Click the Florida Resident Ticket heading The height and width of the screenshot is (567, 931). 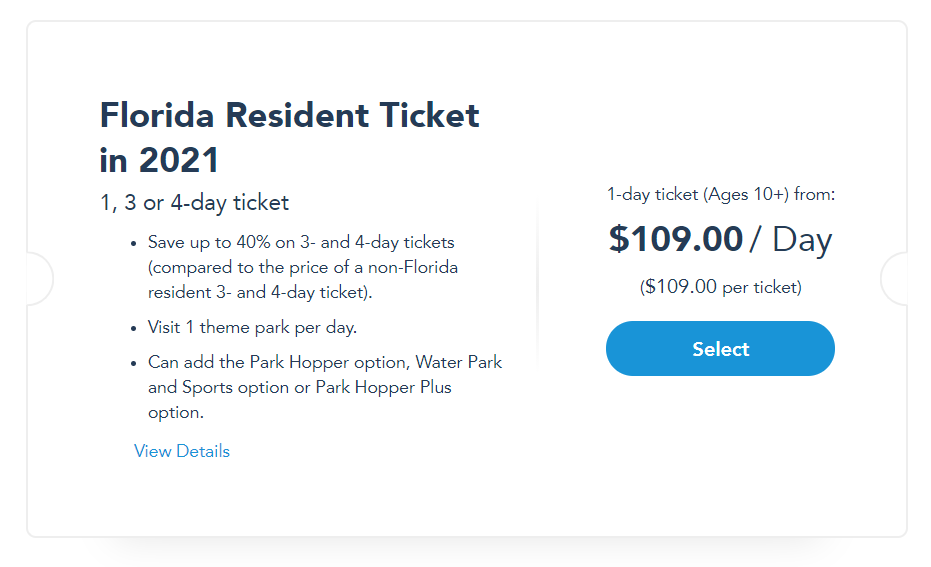tap(290, 116)
